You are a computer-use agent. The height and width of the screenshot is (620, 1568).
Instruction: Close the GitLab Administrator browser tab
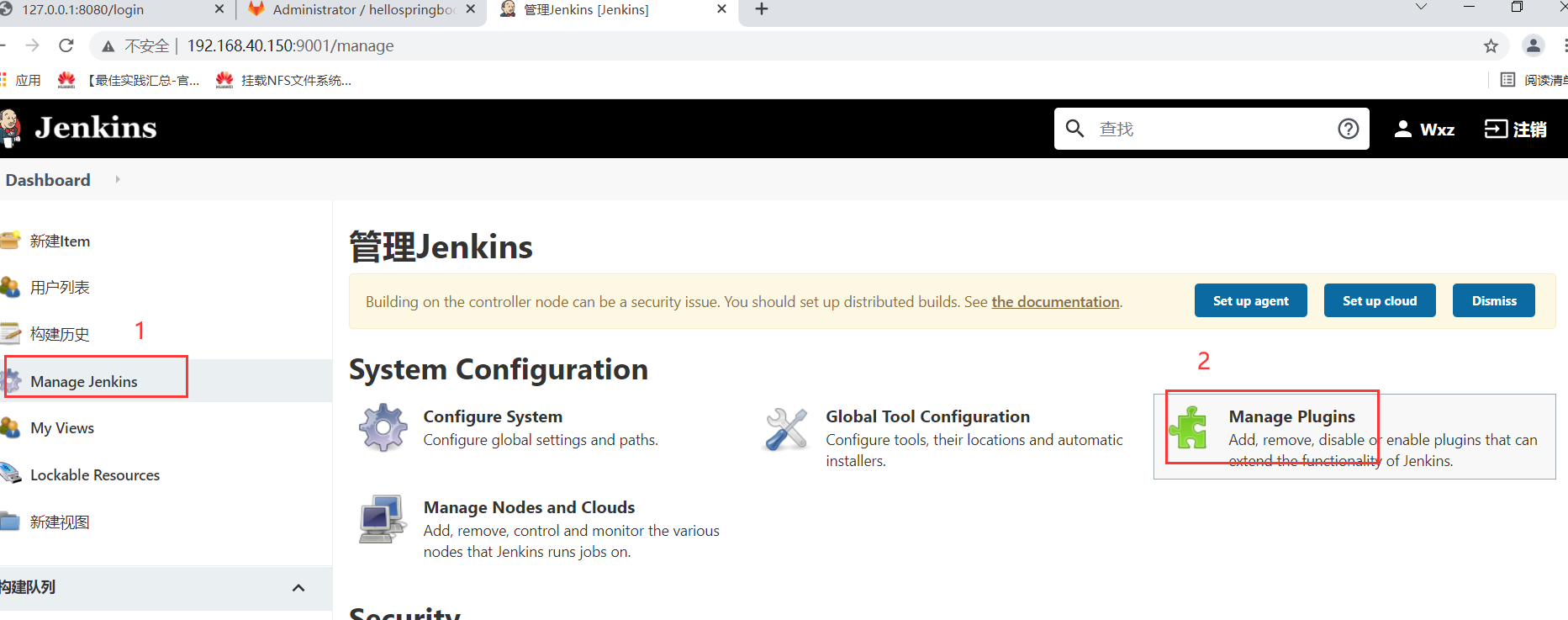[x=470, y=9]
